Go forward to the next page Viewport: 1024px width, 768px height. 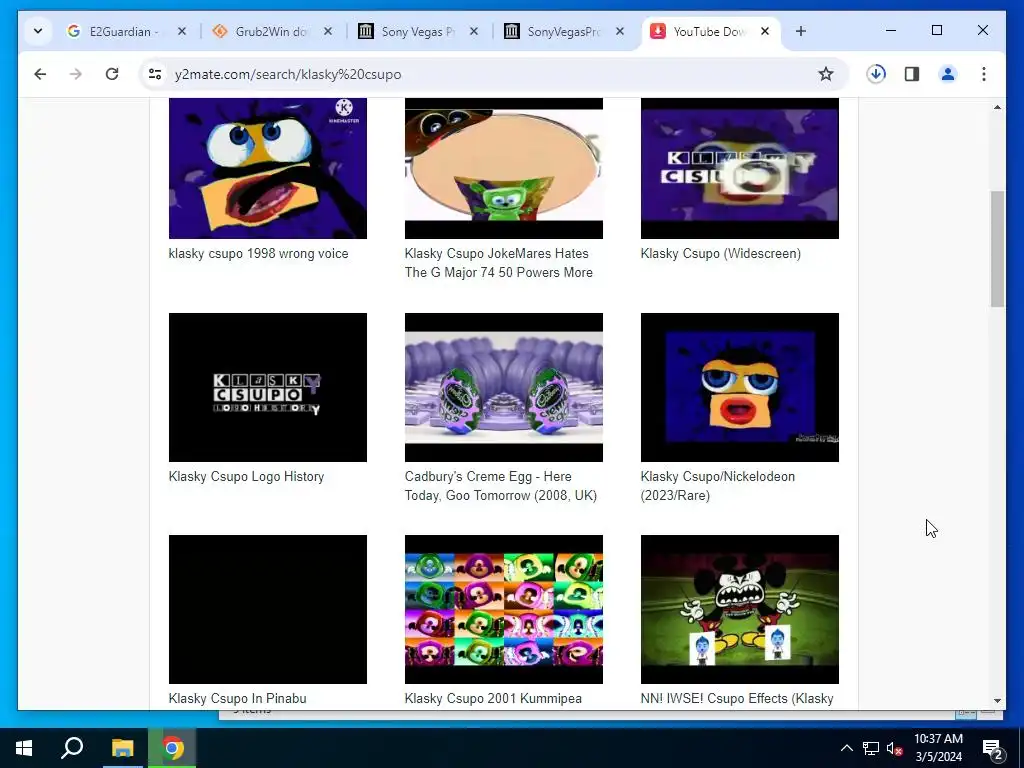76,74
